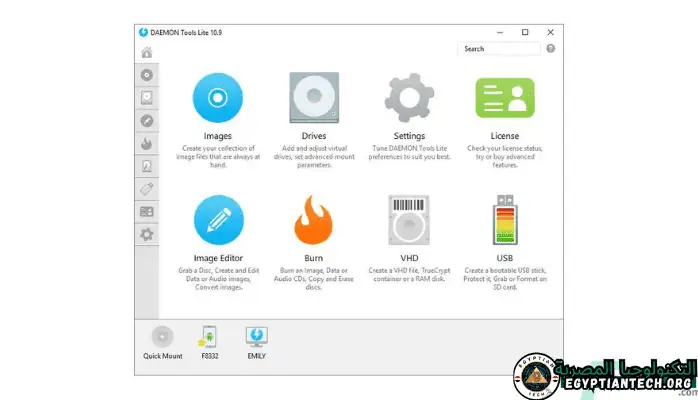Click the flame Burn icon in sidebar
The width and height of the screenshot is (698, 400).
(x=147, y=143)
